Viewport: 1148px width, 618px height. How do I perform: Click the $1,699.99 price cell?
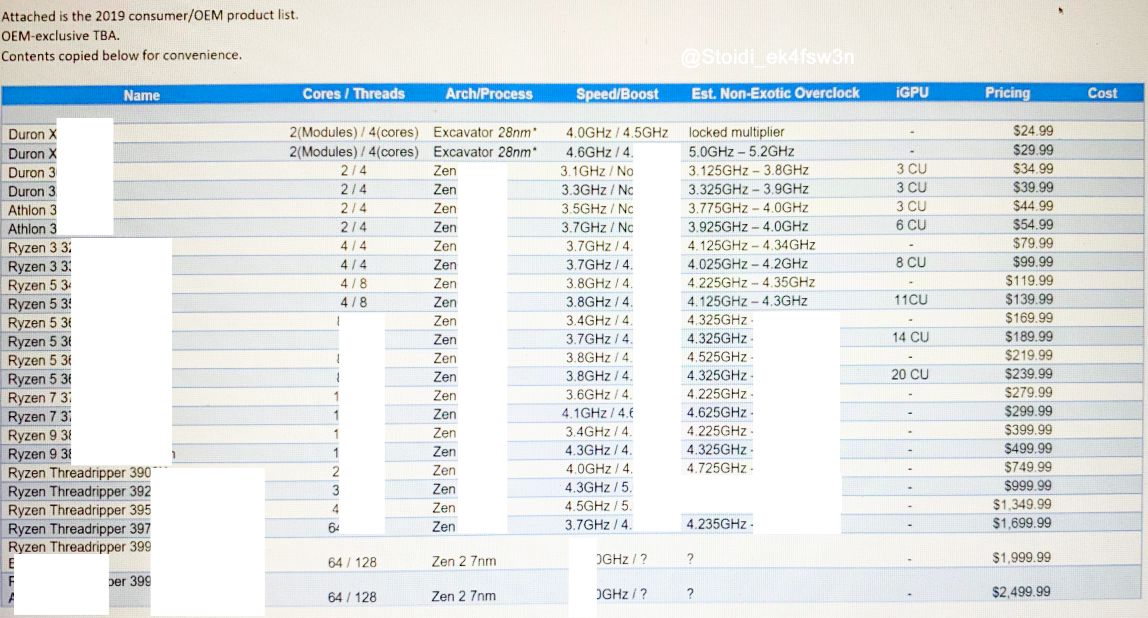1022,523
